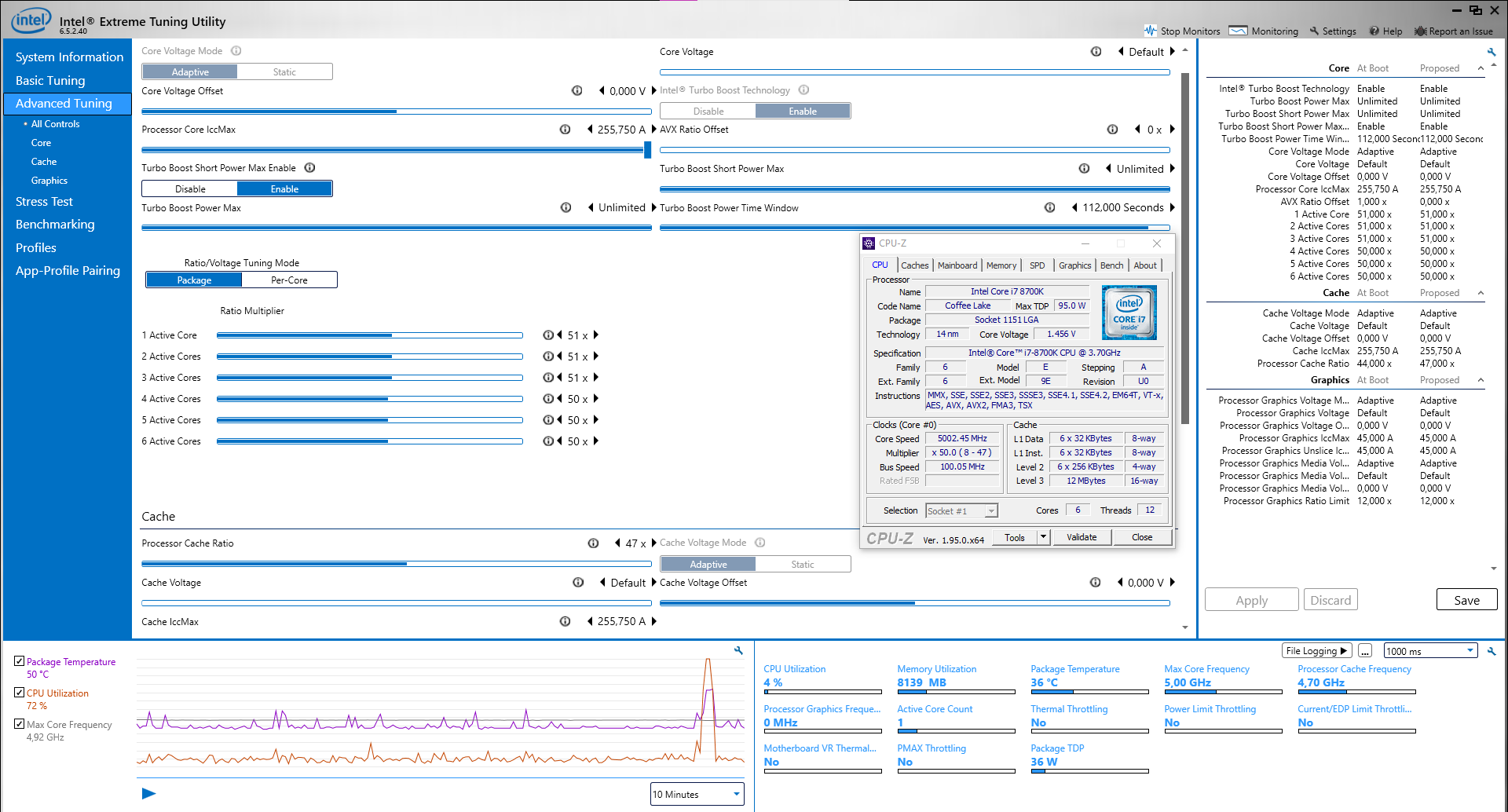The image size is (1508, 812).
Task: Click the Save button
Action: [x=1466, y=600]
